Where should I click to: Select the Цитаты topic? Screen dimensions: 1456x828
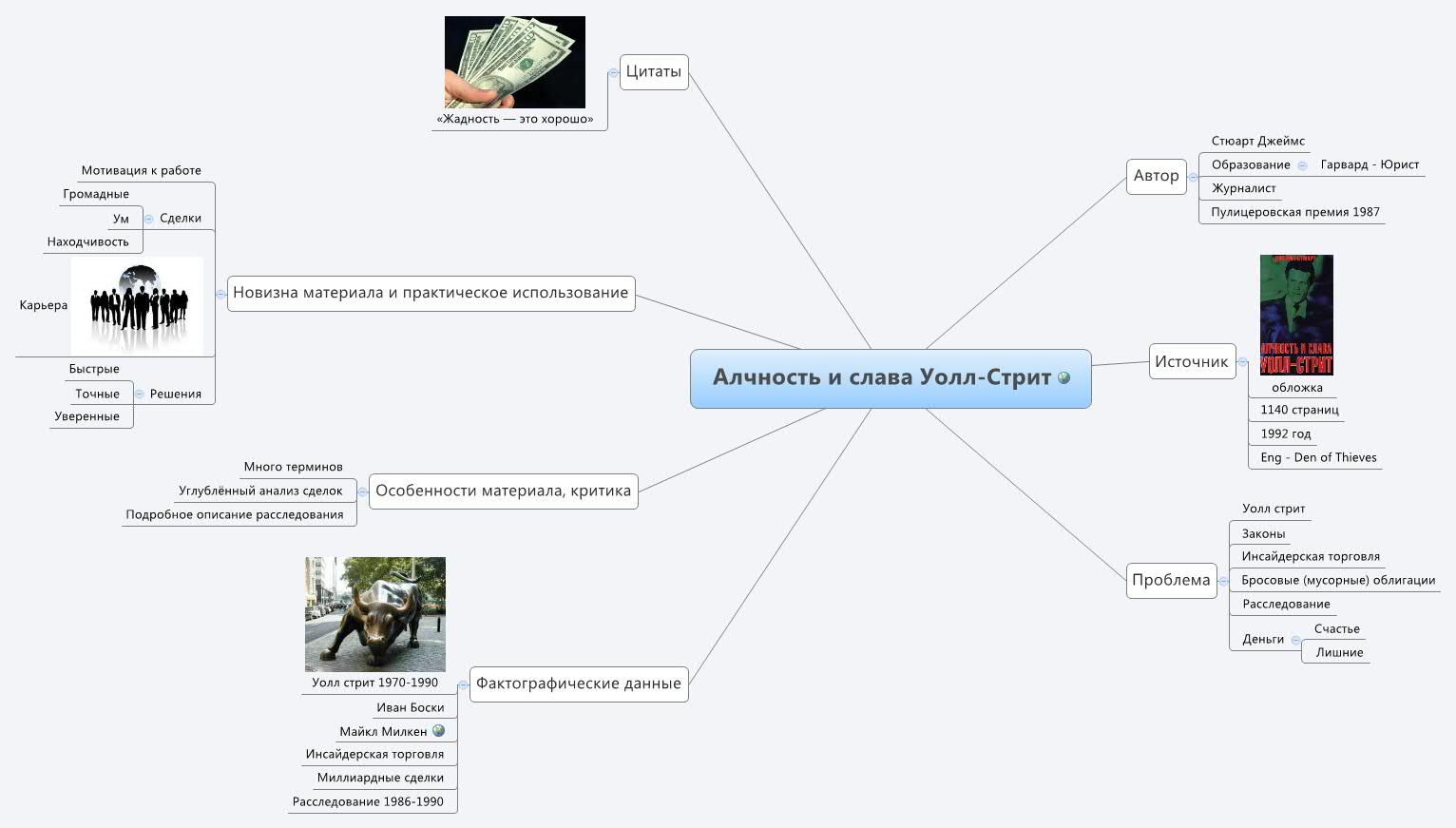coord(654,72)
